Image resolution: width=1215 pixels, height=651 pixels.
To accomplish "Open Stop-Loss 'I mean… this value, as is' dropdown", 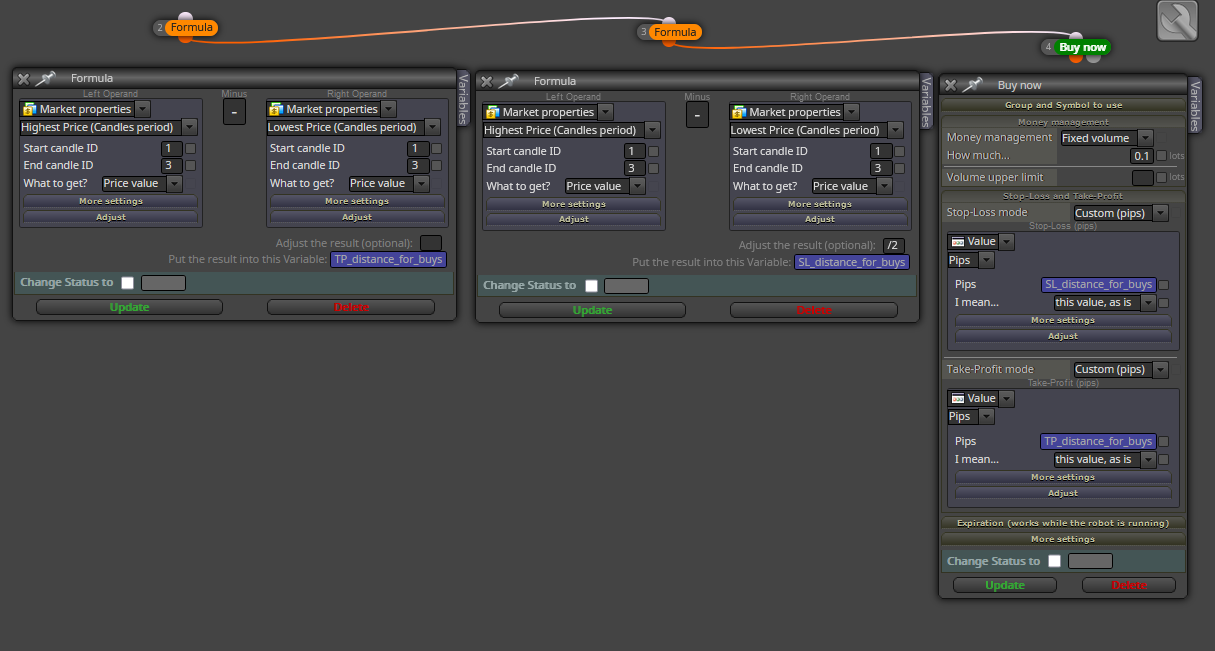I will (1105, 303).
